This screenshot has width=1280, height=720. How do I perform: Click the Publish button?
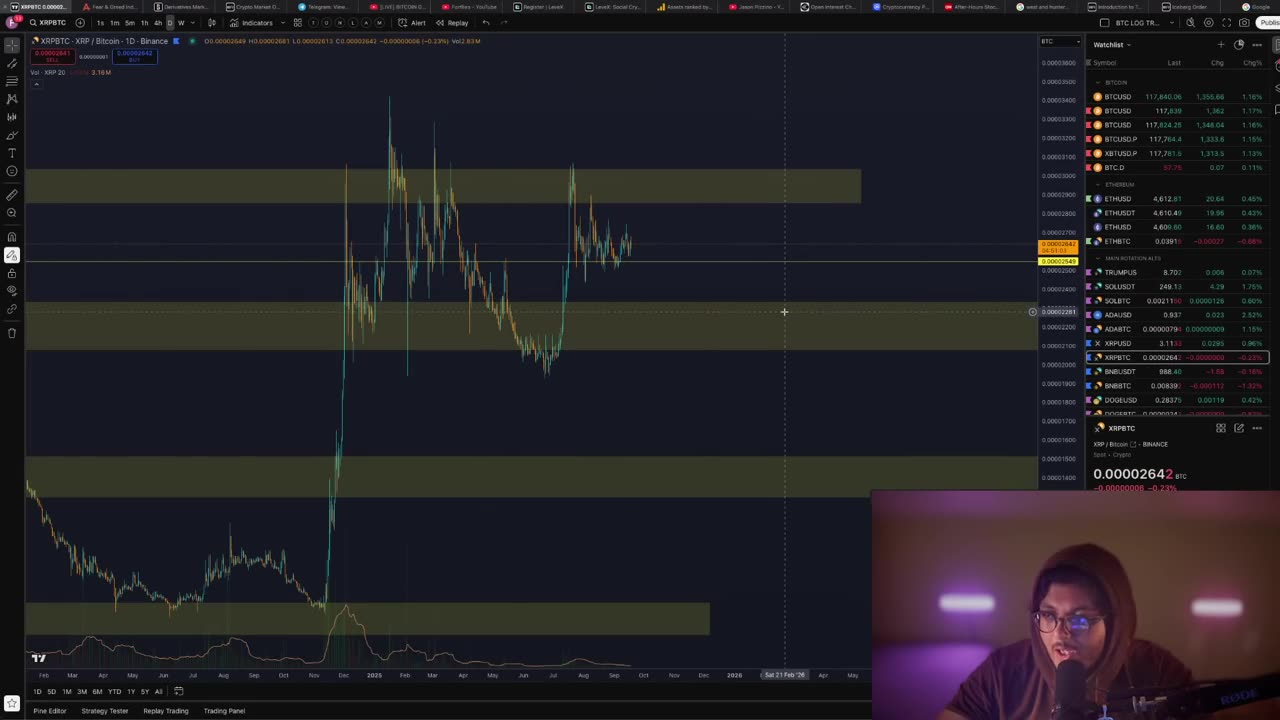pyautogui.click(x=1268, y=23)
